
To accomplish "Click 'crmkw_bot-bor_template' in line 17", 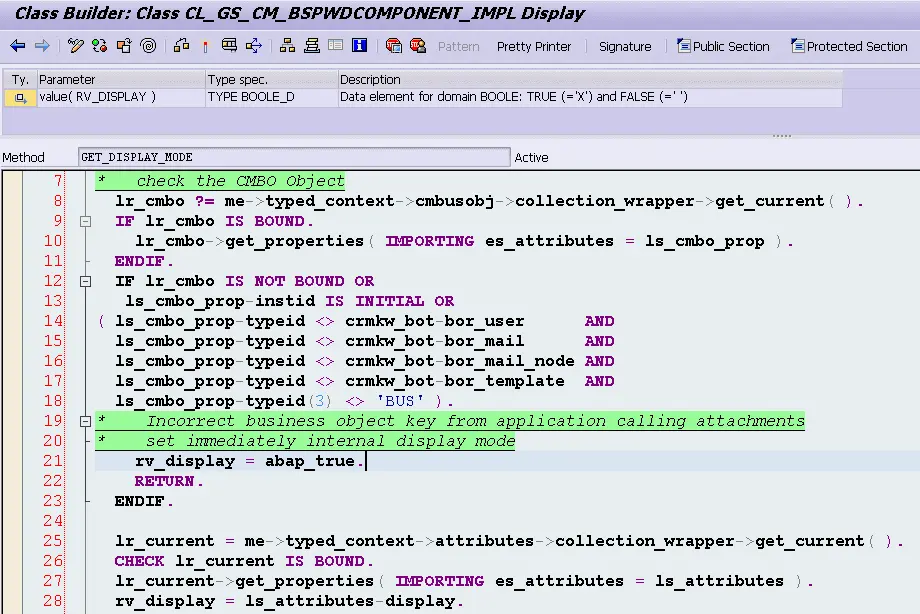I will [x=455, y=381].
